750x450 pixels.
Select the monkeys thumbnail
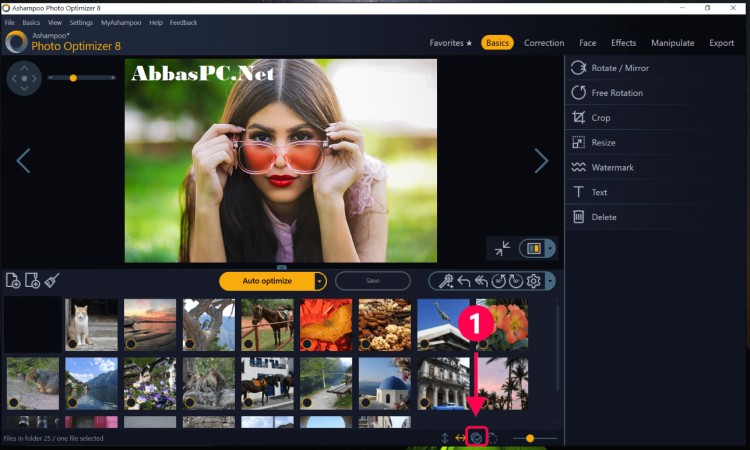coord(209,384)
